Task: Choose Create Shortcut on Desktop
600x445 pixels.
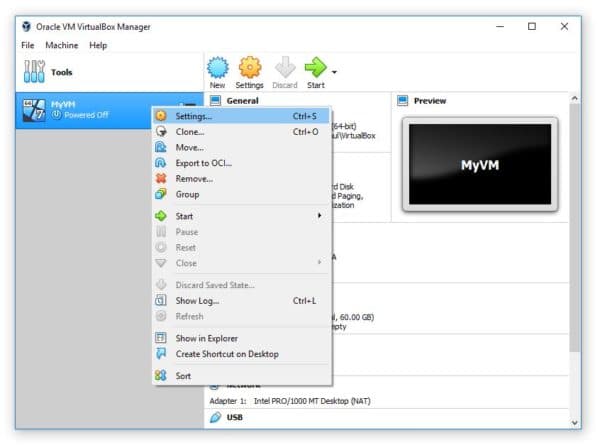Action: click(227, 354)
